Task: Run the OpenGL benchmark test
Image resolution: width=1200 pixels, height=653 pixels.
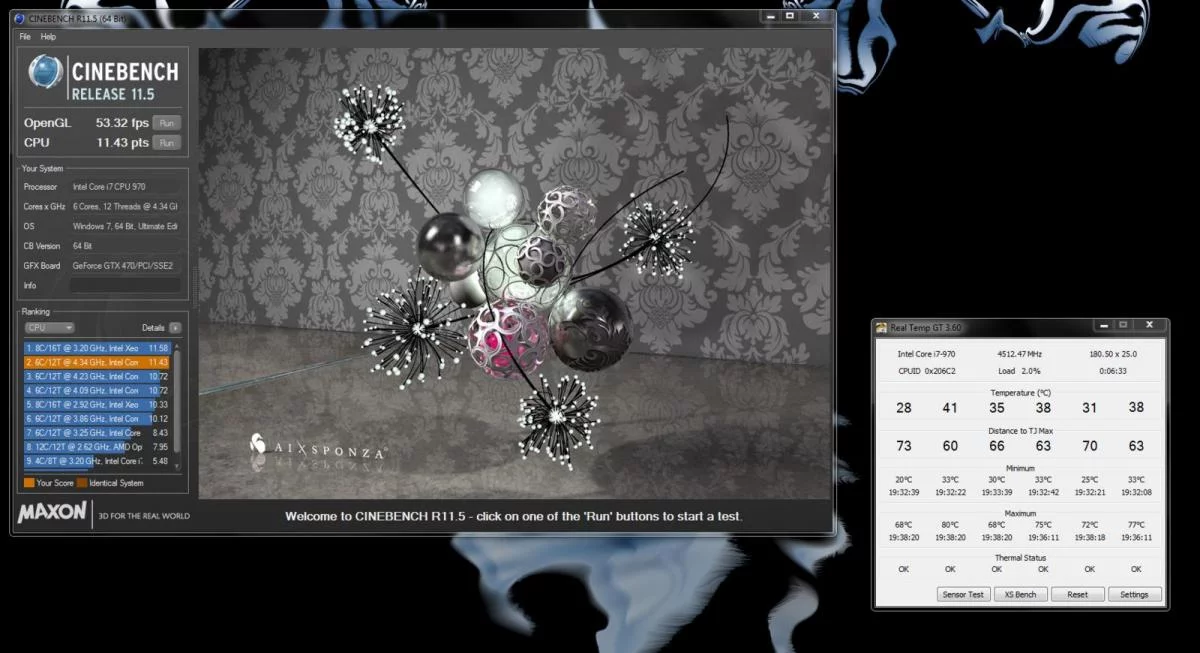Action: (x=168, y=123)
